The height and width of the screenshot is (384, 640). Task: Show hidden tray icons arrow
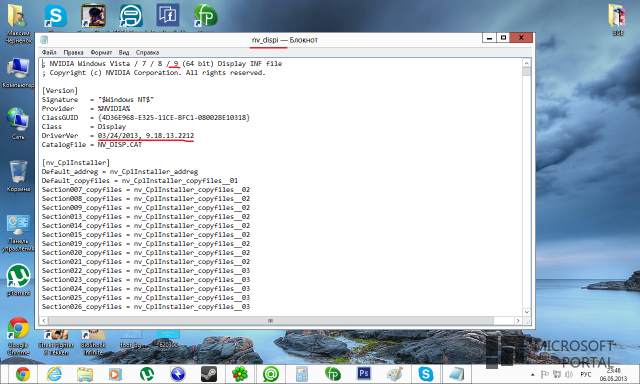533,375
